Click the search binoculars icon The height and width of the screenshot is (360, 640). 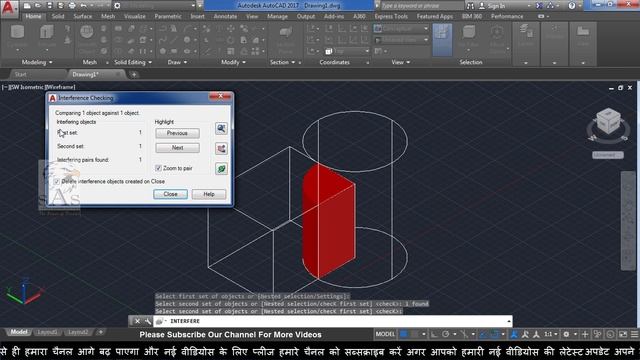[471, 6]
